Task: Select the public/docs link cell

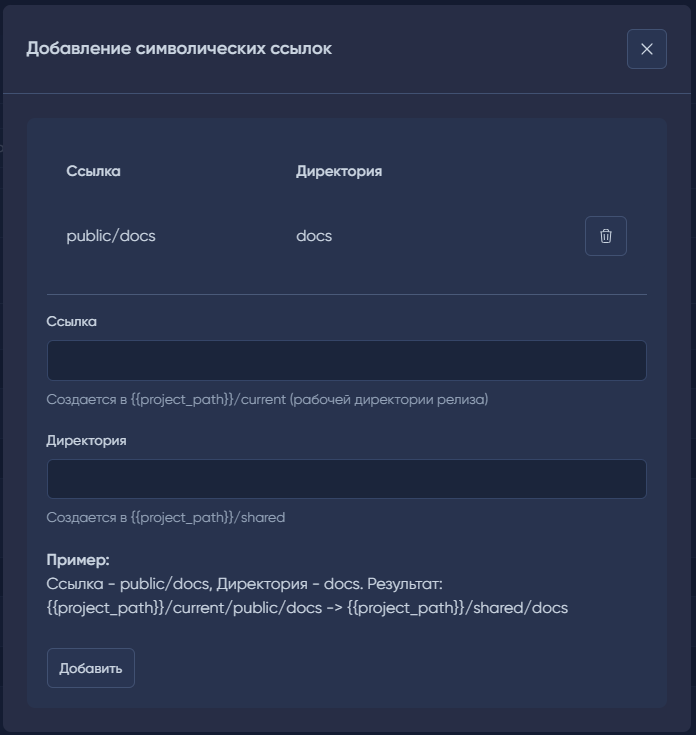Action: [111, 236]
